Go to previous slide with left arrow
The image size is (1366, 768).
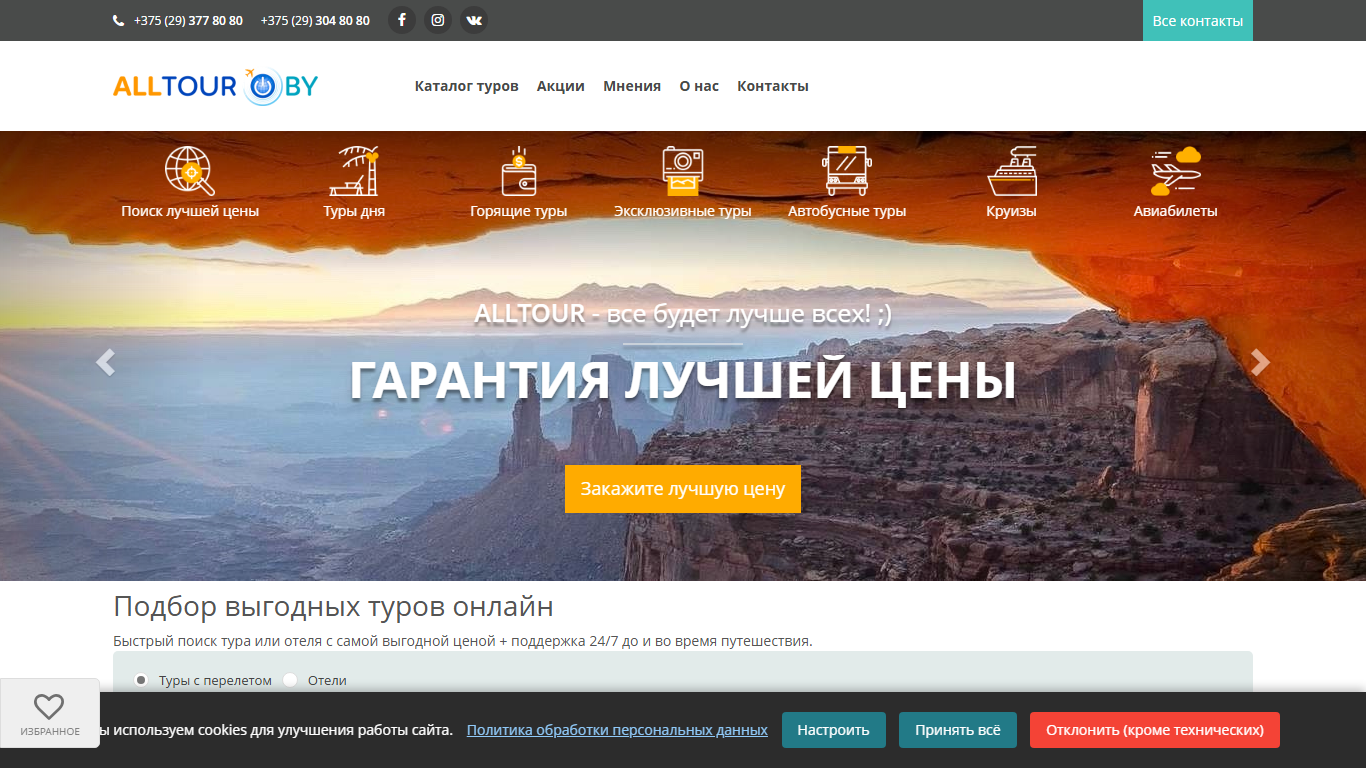pyautogui.click(x=105, y=362)
